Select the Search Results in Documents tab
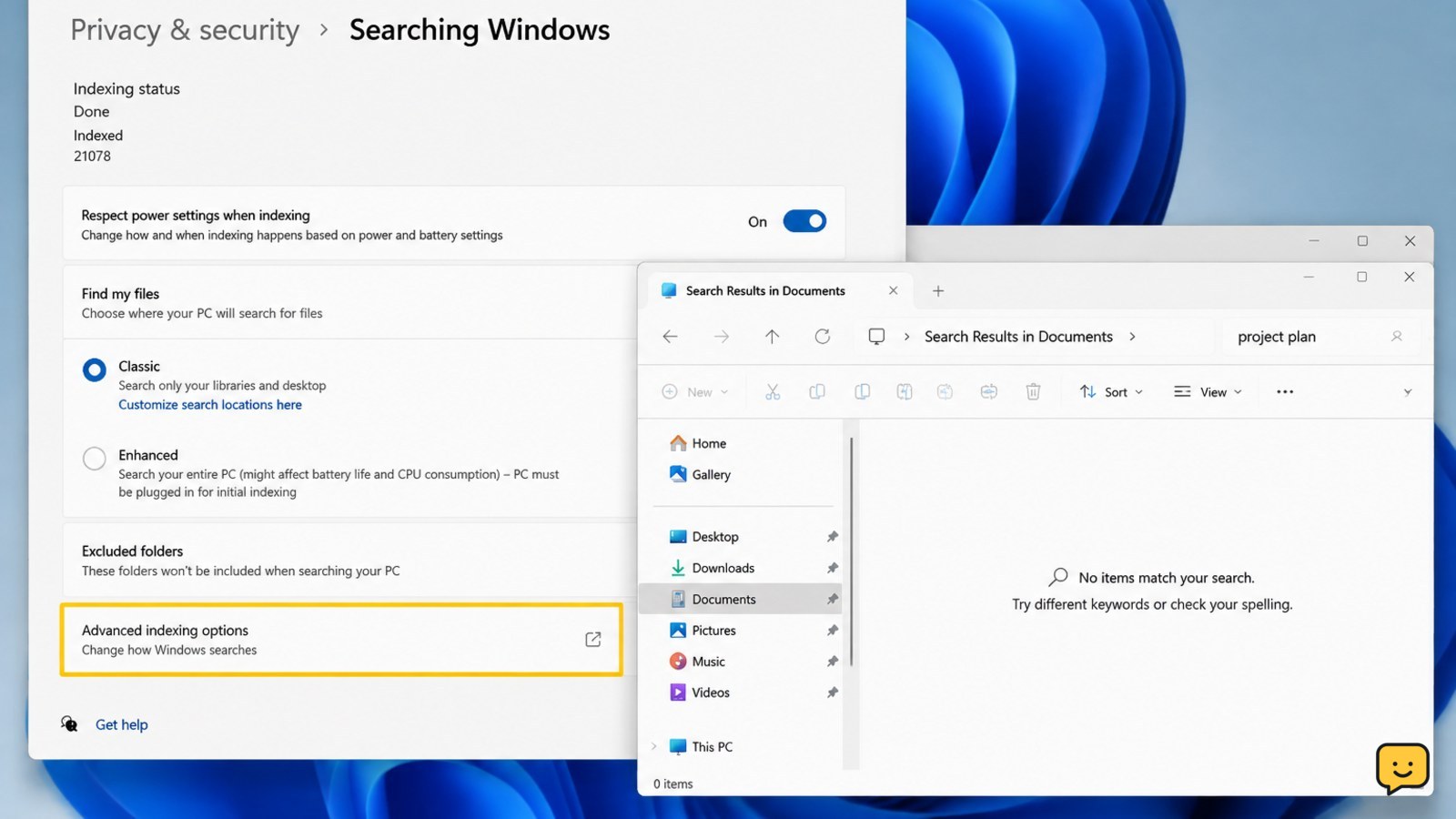Screen dimensions: 1456x819 click(778, 291)
